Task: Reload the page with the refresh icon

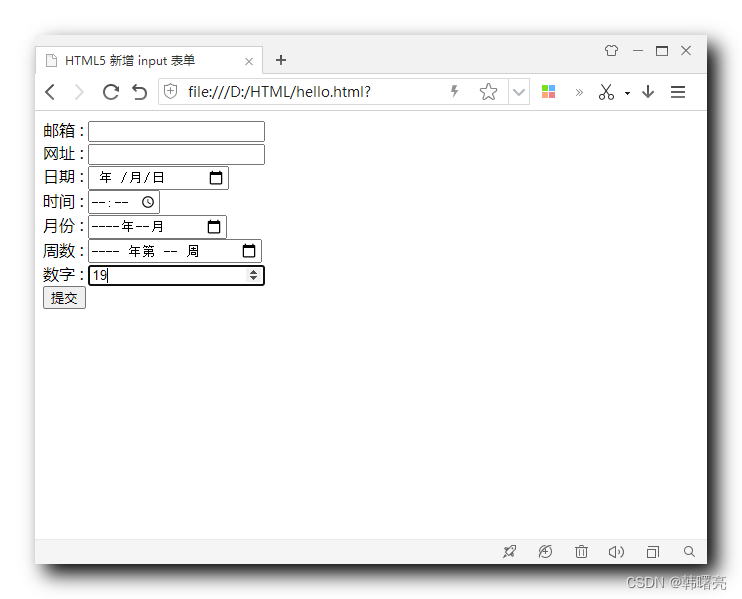Action: 111,92
